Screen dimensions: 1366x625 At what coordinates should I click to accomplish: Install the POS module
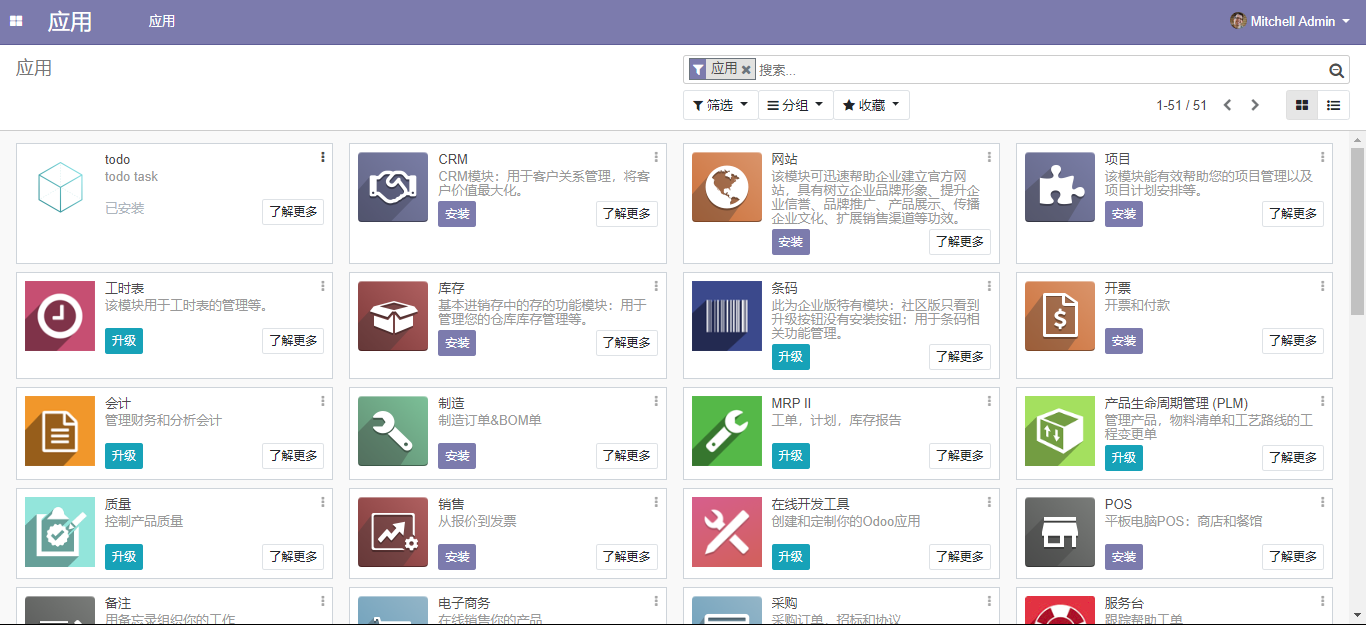(1123, 557)
